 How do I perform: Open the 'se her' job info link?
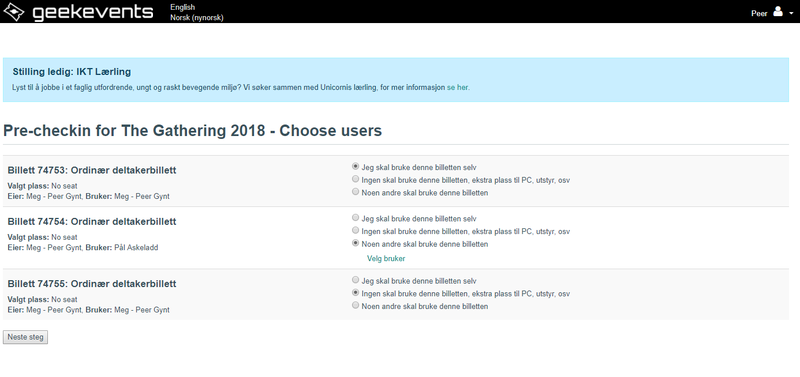(x=458, y=87)
